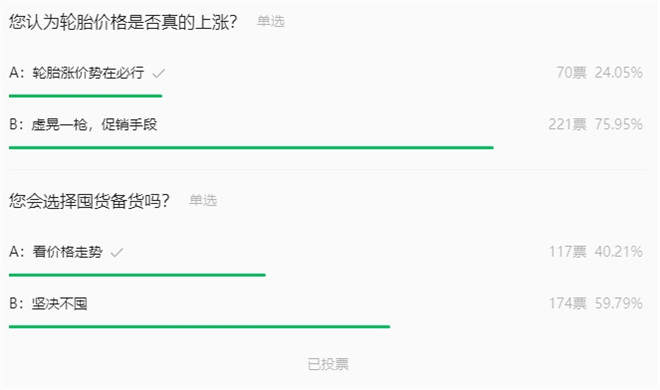The height and width of the screenshot is (390, 660).
Task: Click the green bar under 虚晃一枪，促销手段
Action: (x=251, y=148)
